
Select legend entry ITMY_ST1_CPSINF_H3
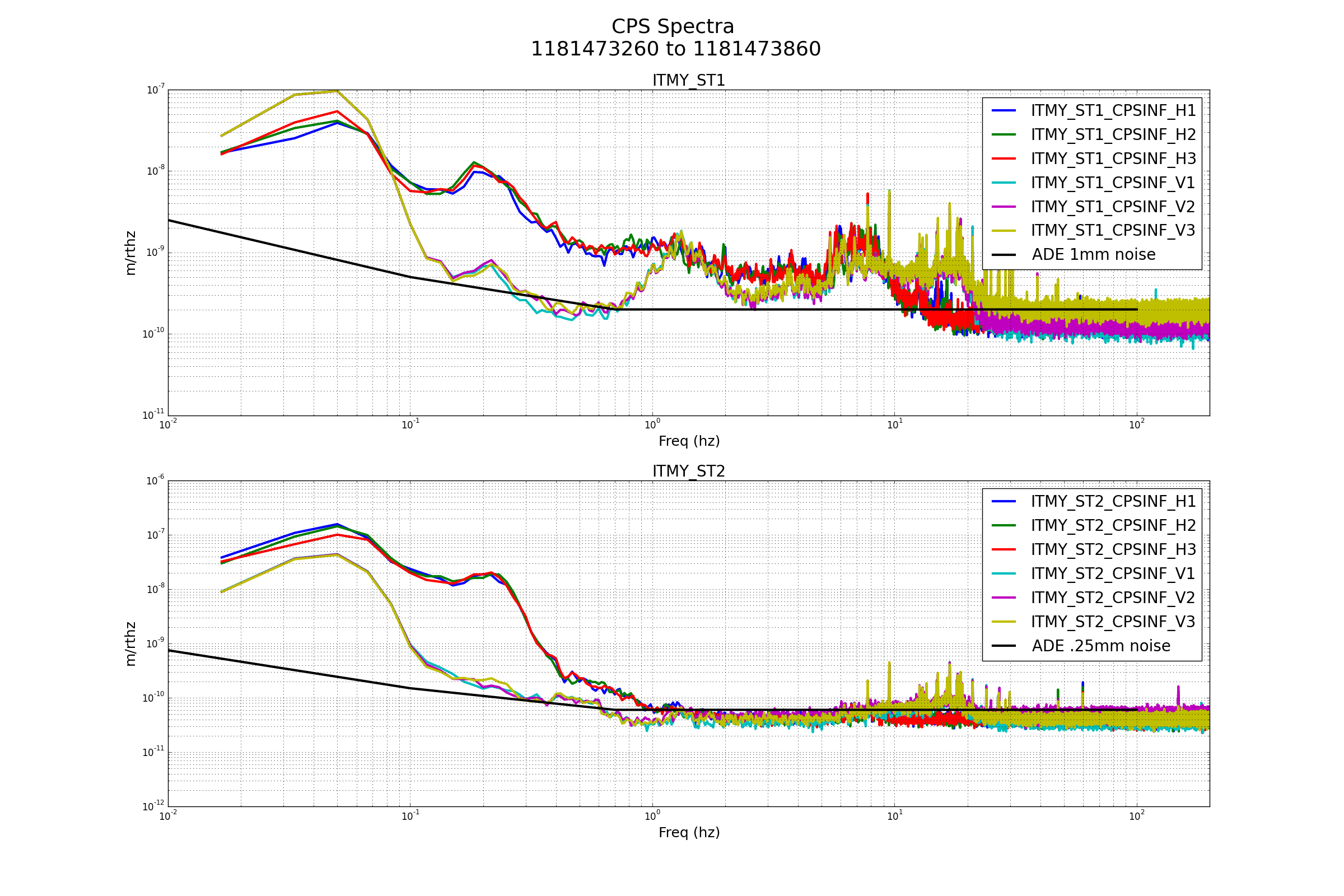pos(1093,158)
